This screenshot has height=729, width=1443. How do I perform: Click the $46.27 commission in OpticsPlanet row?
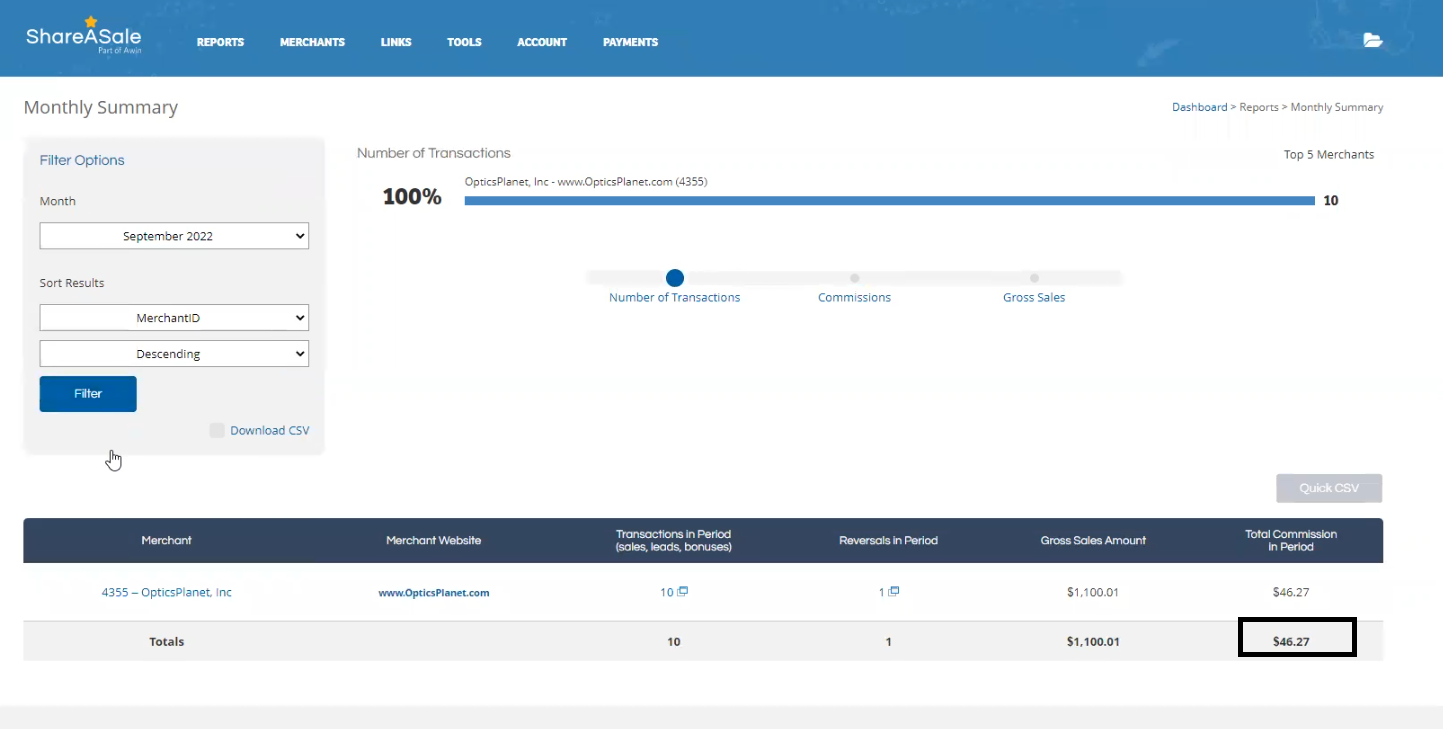[1291, 592]
